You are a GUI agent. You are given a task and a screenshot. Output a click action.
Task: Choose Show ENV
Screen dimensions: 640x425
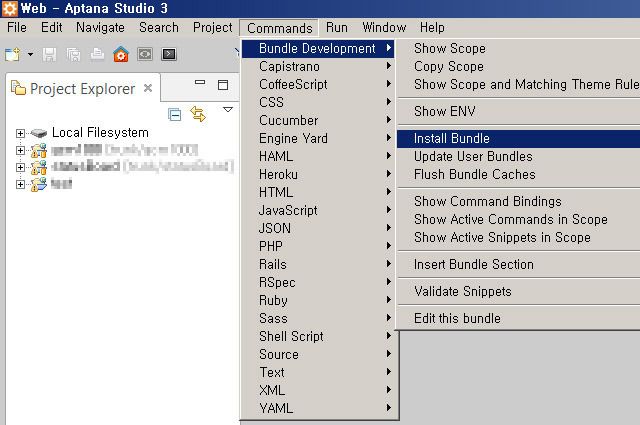tap(519, 111)
